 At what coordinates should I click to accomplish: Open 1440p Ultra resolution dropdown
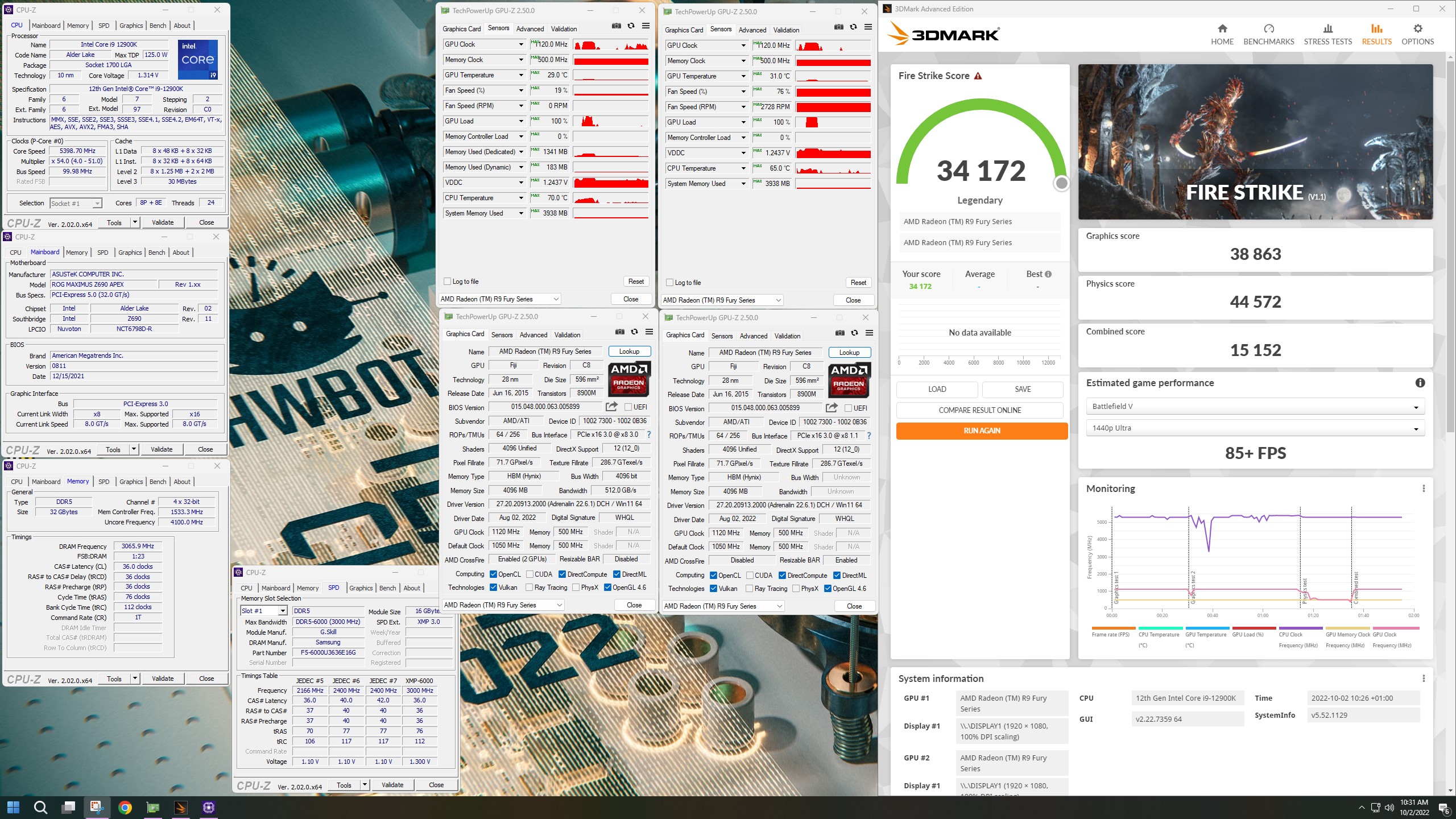pyautogui.click(x=1255, y=428)
